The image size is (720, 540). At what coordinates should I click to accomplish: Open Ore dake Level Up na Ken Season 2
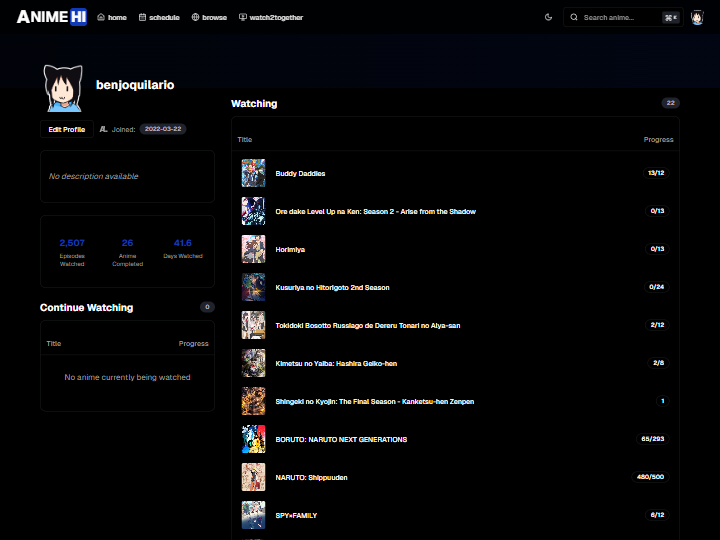click(376, 212)
